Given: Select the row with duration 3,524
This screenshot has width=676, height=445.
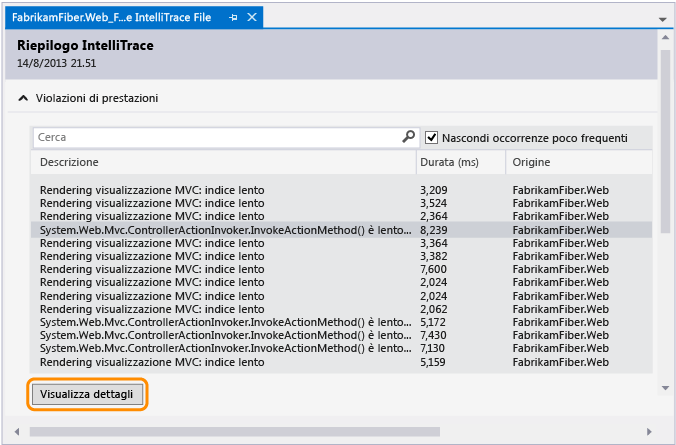Looking at the screenshot, I should [341, 203].
